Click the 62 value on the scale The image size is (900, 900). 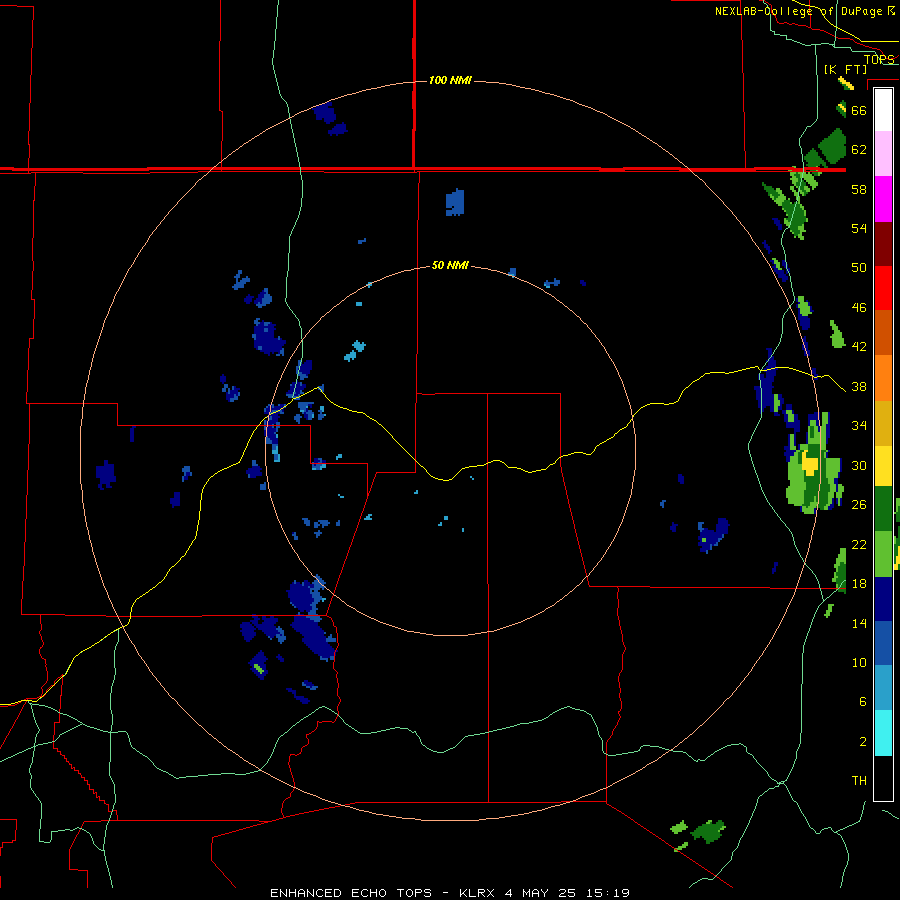859,150
